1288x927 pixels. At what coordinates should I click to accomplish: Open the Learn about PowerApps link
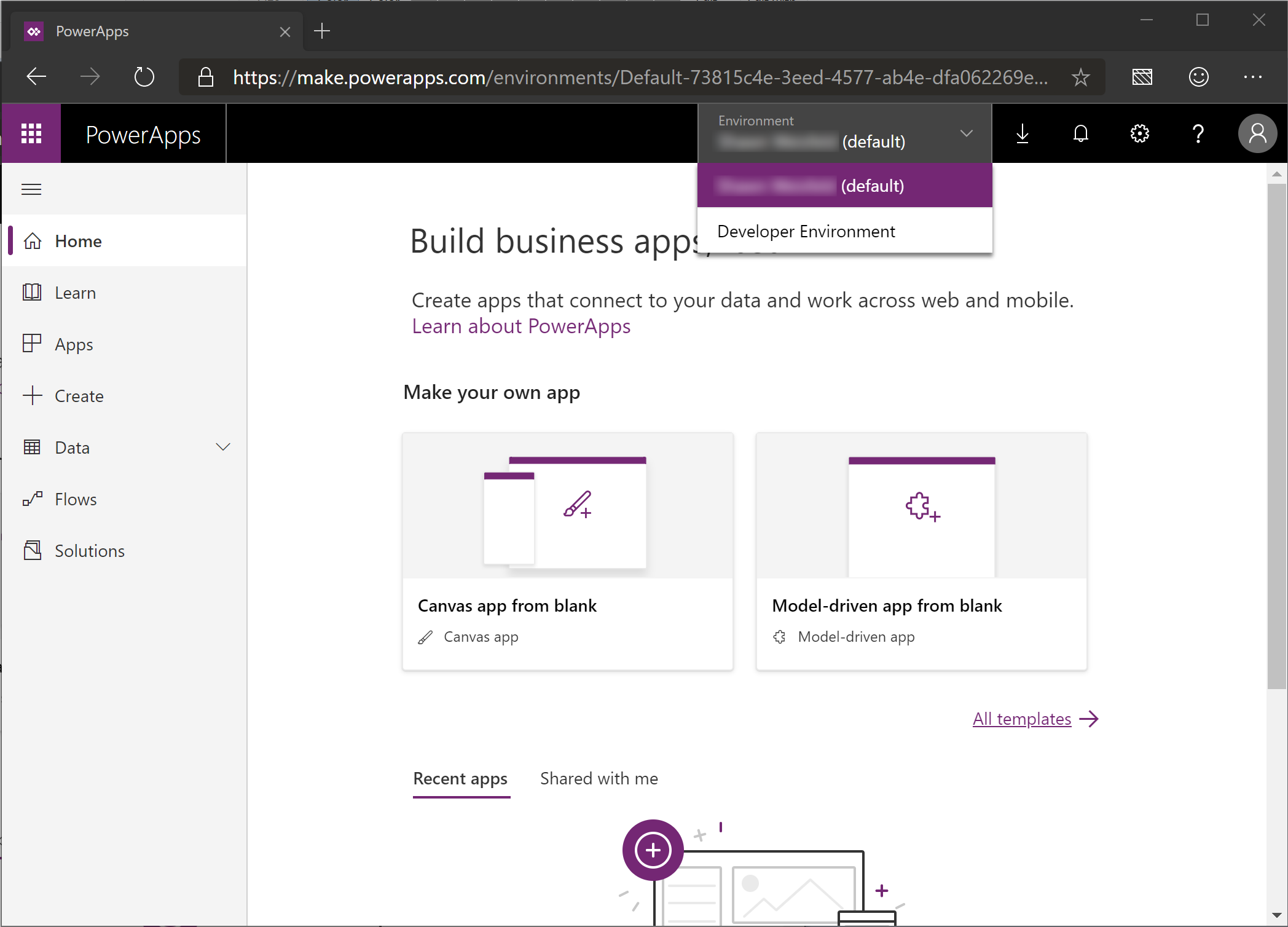tap(520, 326)
